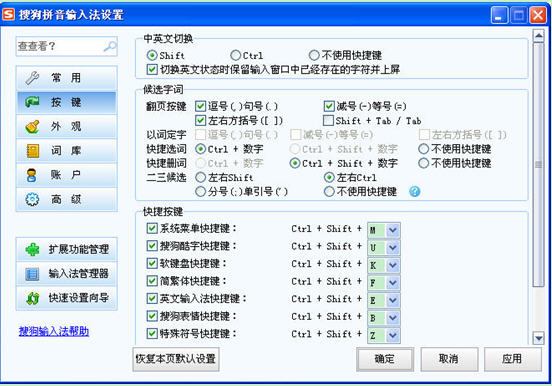Viewport: 552px width, 386px height.
Task: Click the wrench icon beside 常用
Action: tap(32, 78)
